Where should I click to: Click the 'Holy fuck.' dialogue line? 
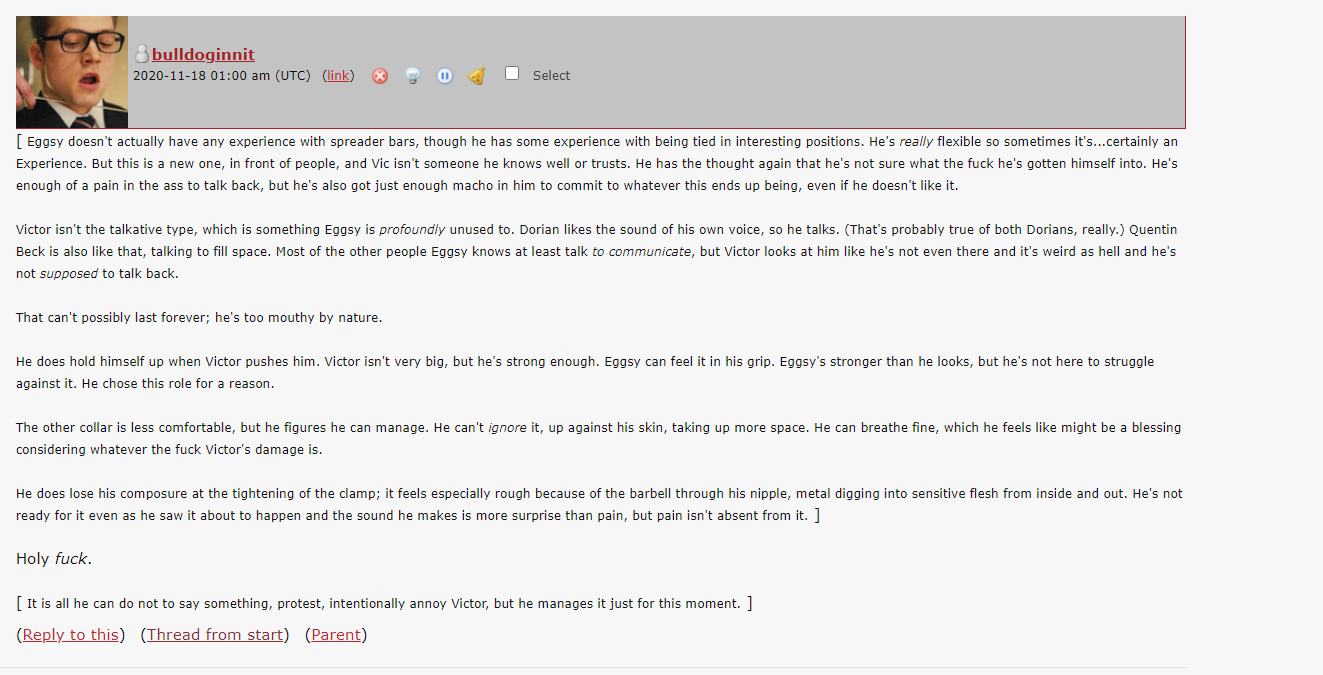click(x=54, y=559)
